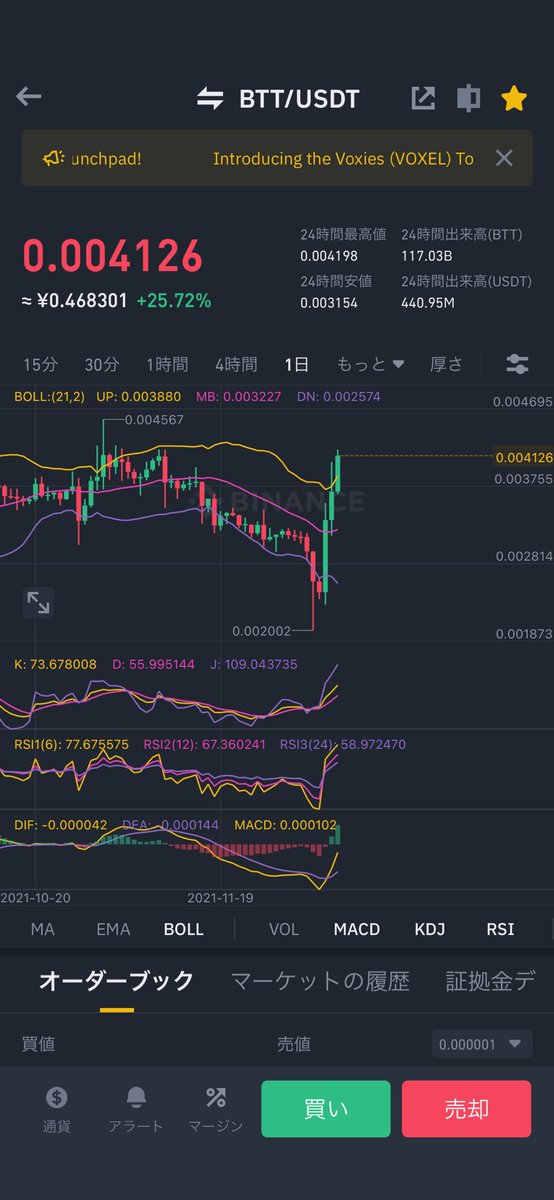This screenshot has width=554, height=1200.
Task: Open the share/export icon
Action: [x=423, y=98]
